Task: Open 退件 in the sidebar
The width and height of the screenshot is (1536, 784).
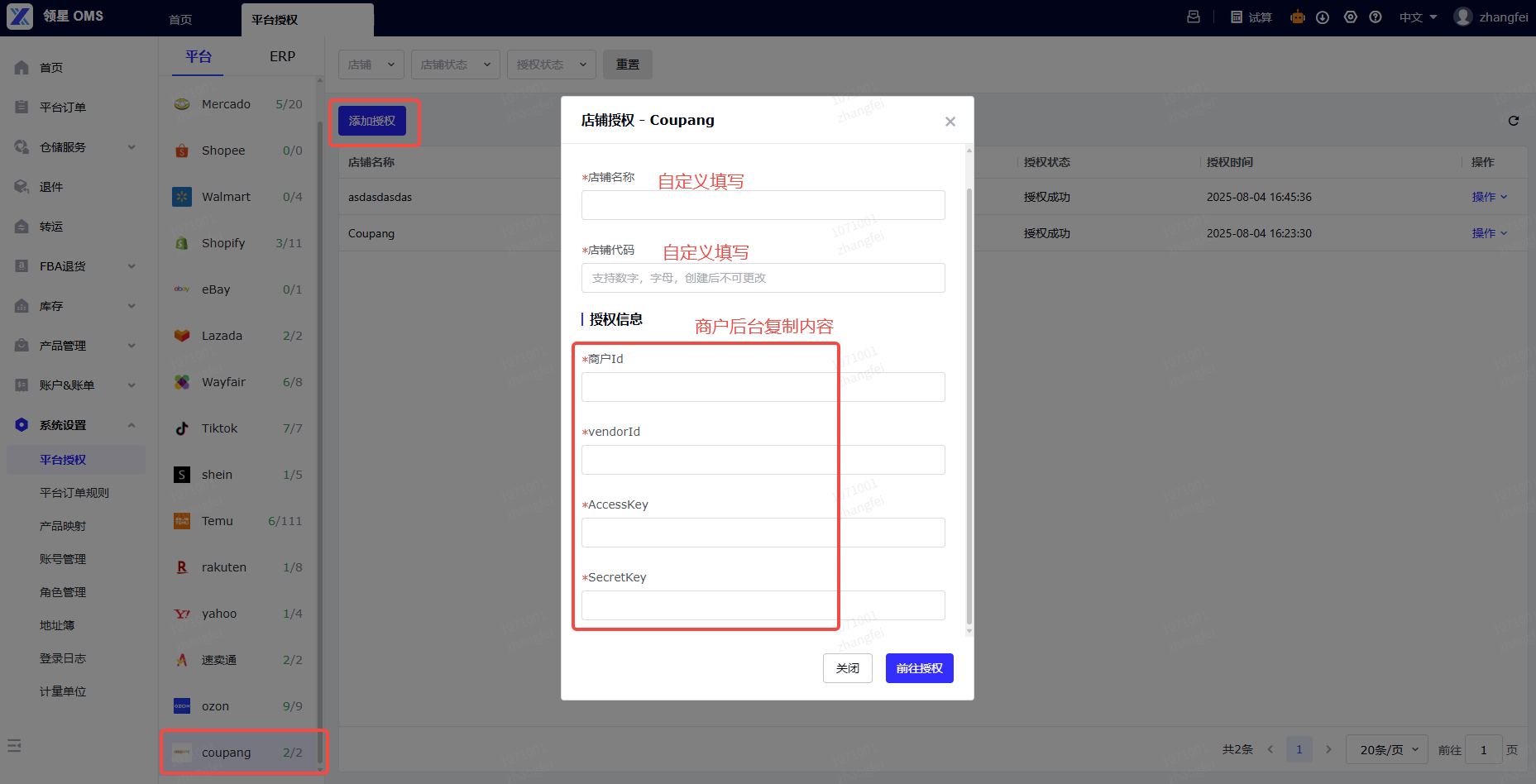Action: [x=74, y=187]
